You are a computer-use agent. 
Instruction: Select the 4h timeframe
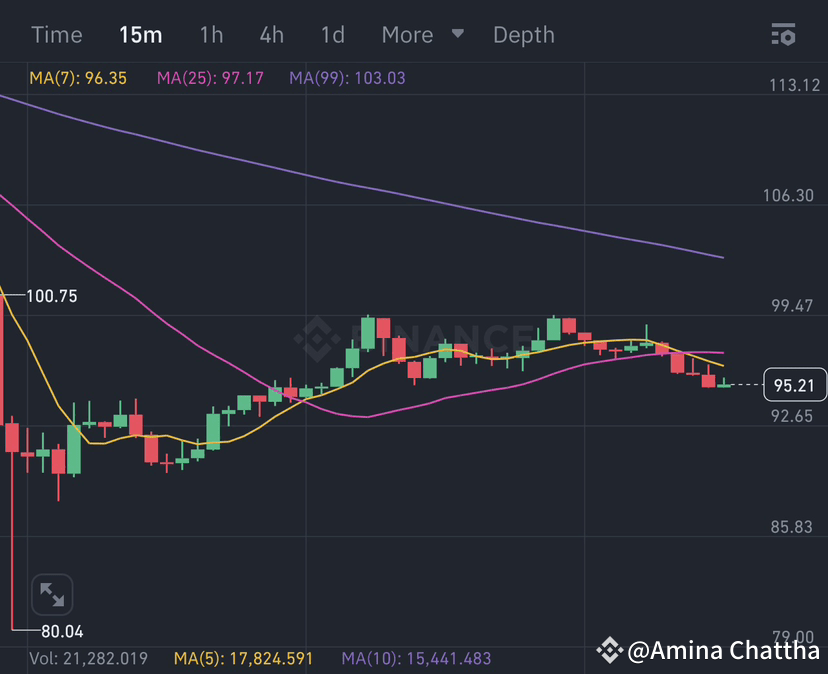tap(271, 34)
